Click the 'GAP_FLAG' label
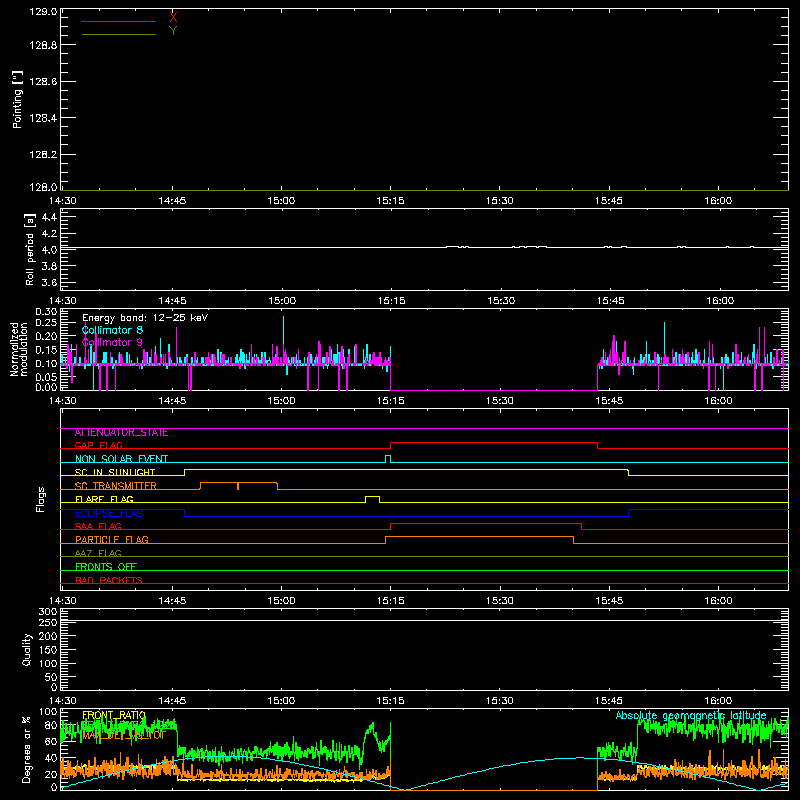Screen dimensions: 800x800 [x=98, y=446]
